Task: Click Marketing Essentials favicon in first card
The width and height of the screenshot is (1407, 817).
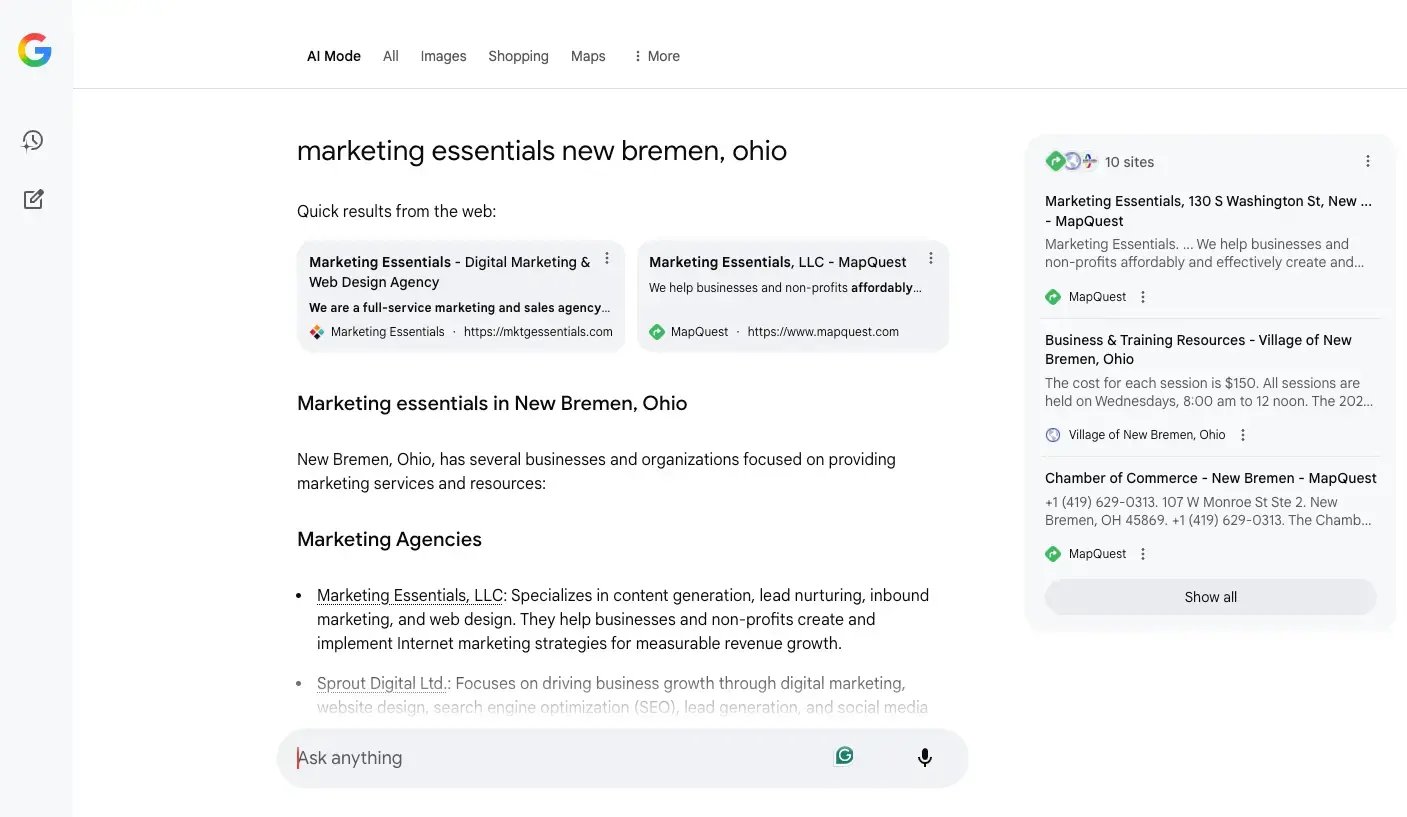Action: 317,332
